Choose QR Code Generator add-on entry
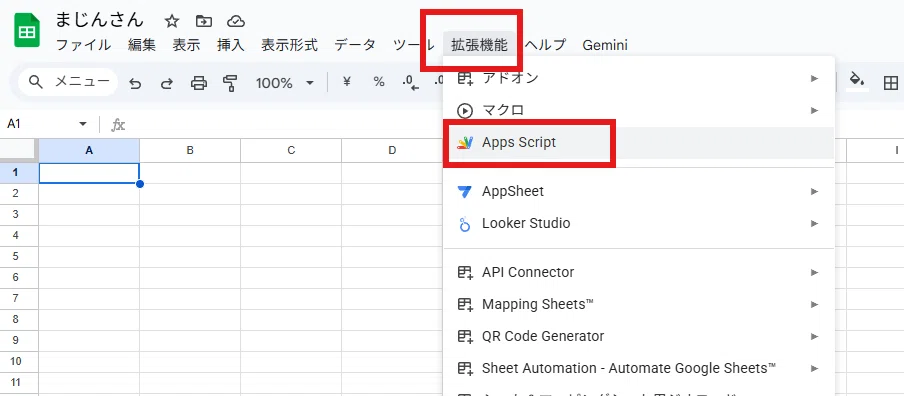This screenshot has height=396, width=904. pyautogui.click(x=639, y=336)
